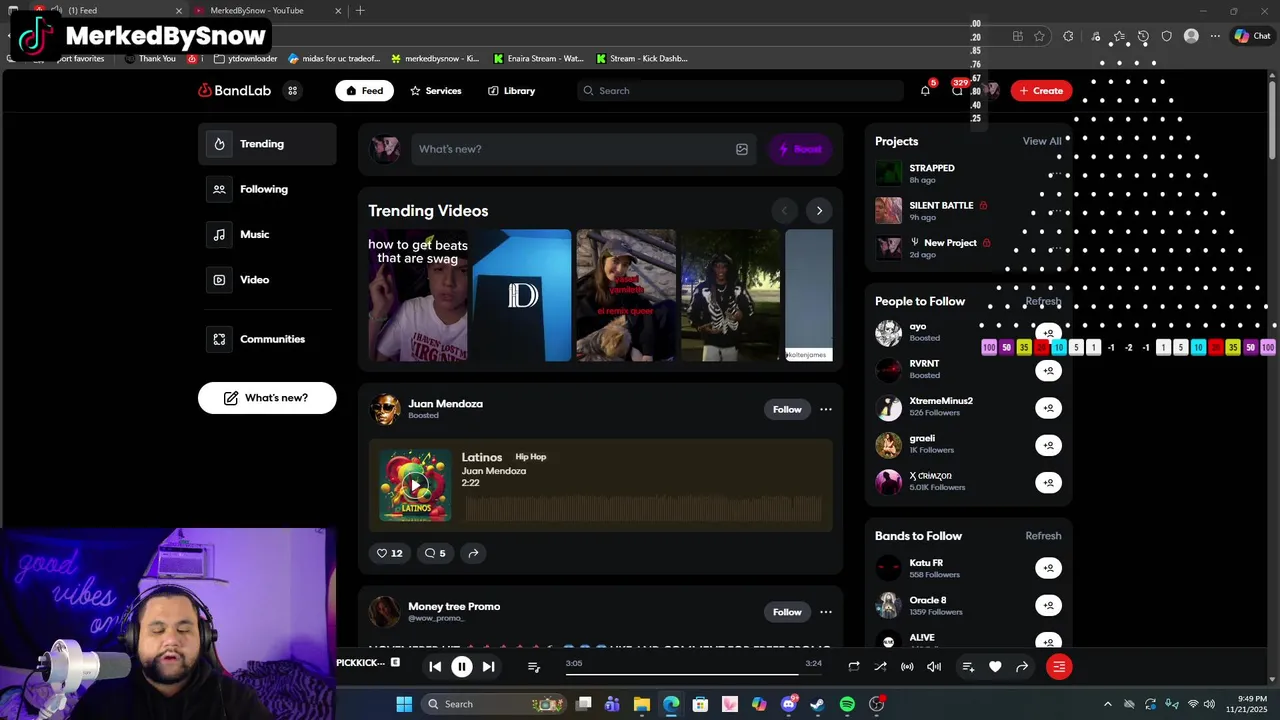Open the SILENT BATTLE project
The image size is (1280, 720).
click(941, 211)
